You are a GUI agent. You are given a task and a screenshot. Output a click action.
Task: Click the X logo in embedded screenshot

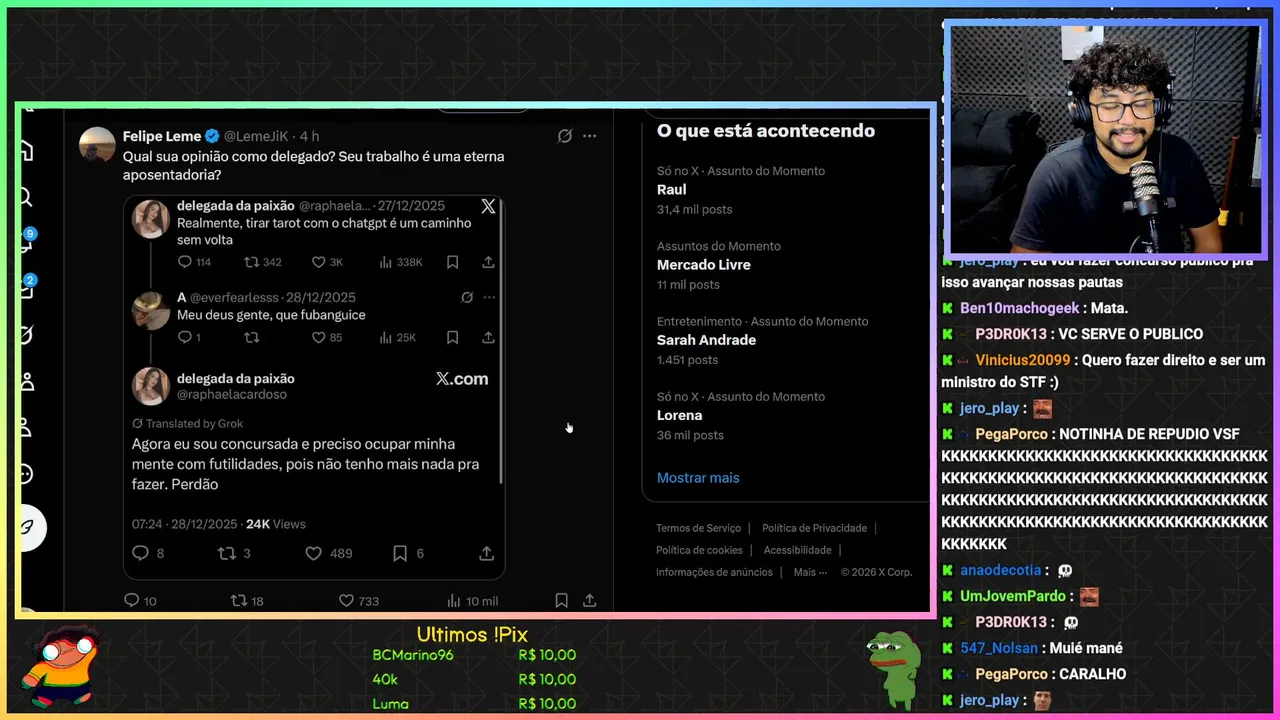click(x=488, y=206)
